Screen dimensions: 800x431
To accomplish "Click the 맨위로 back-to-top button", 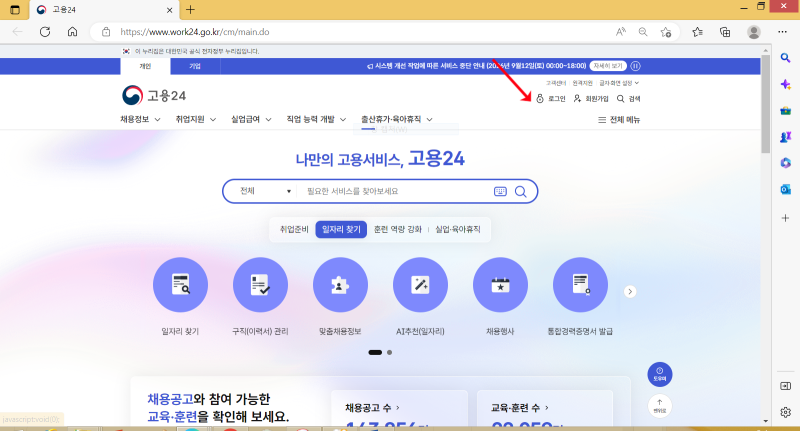I will pyautogui.click(x=660, y=407).
